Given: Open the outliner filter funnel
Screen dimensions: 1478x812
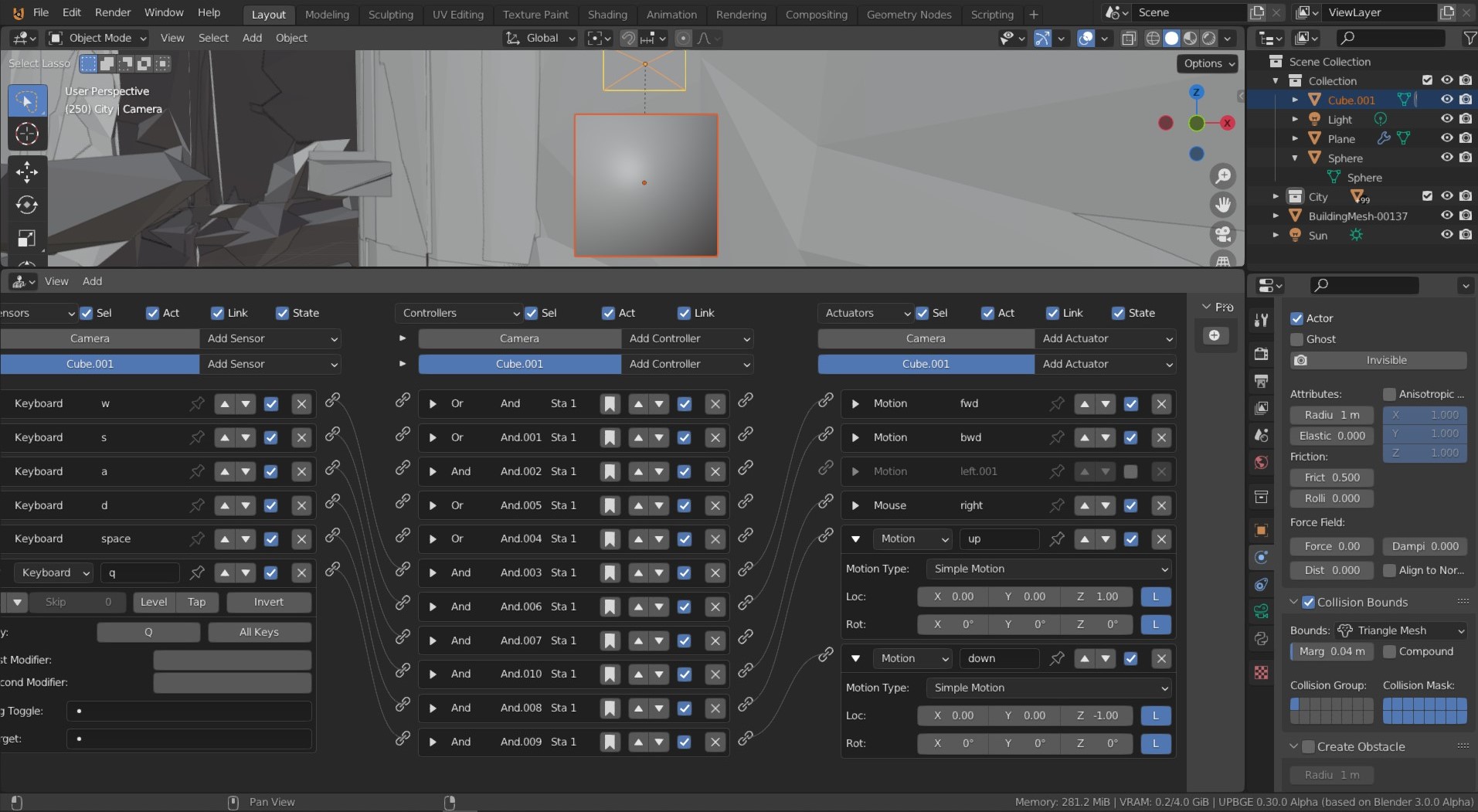Looking at the screenshot, I should click(x=1470, y=38).
